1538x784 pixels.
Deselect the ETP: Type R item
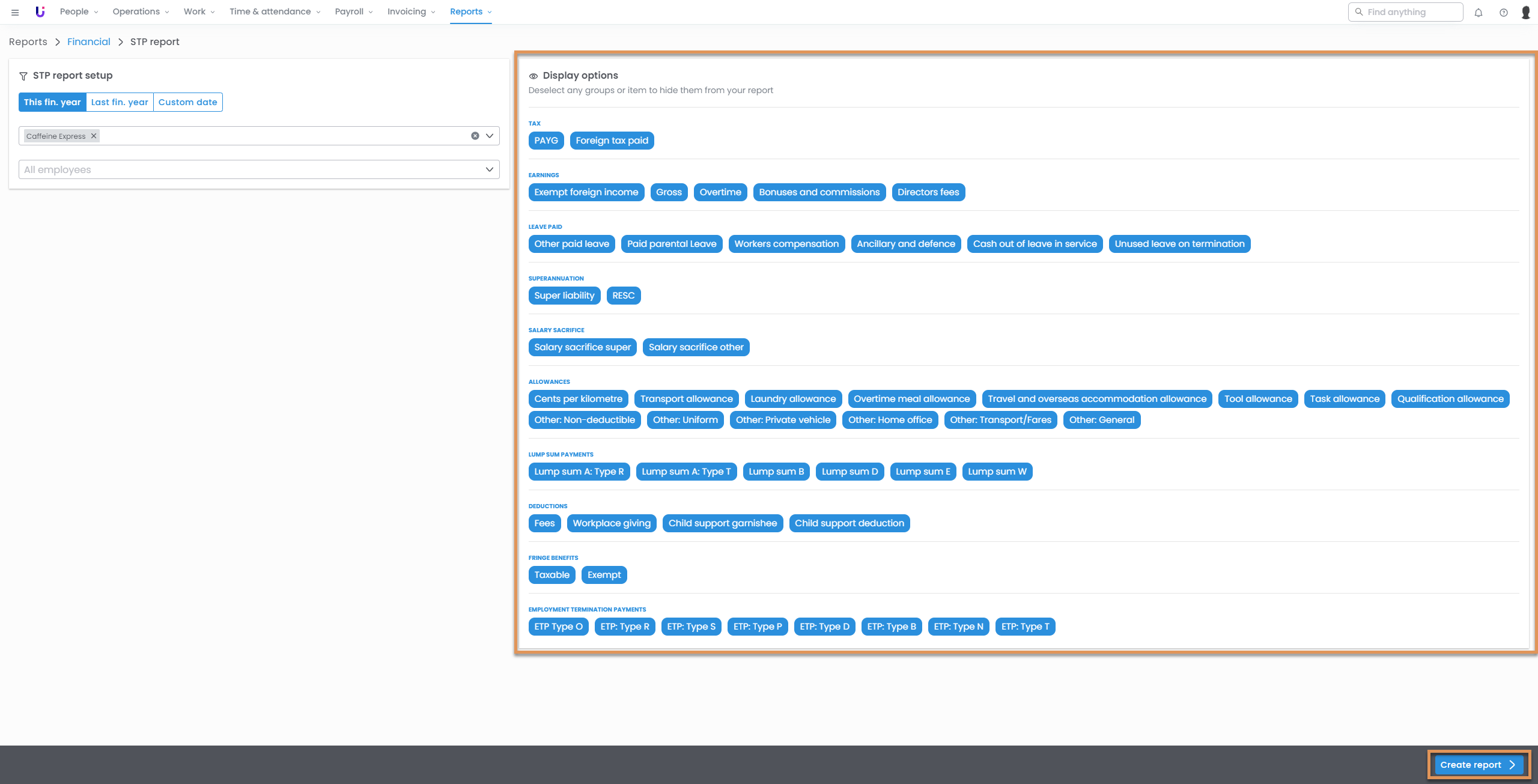pos(624,627)
